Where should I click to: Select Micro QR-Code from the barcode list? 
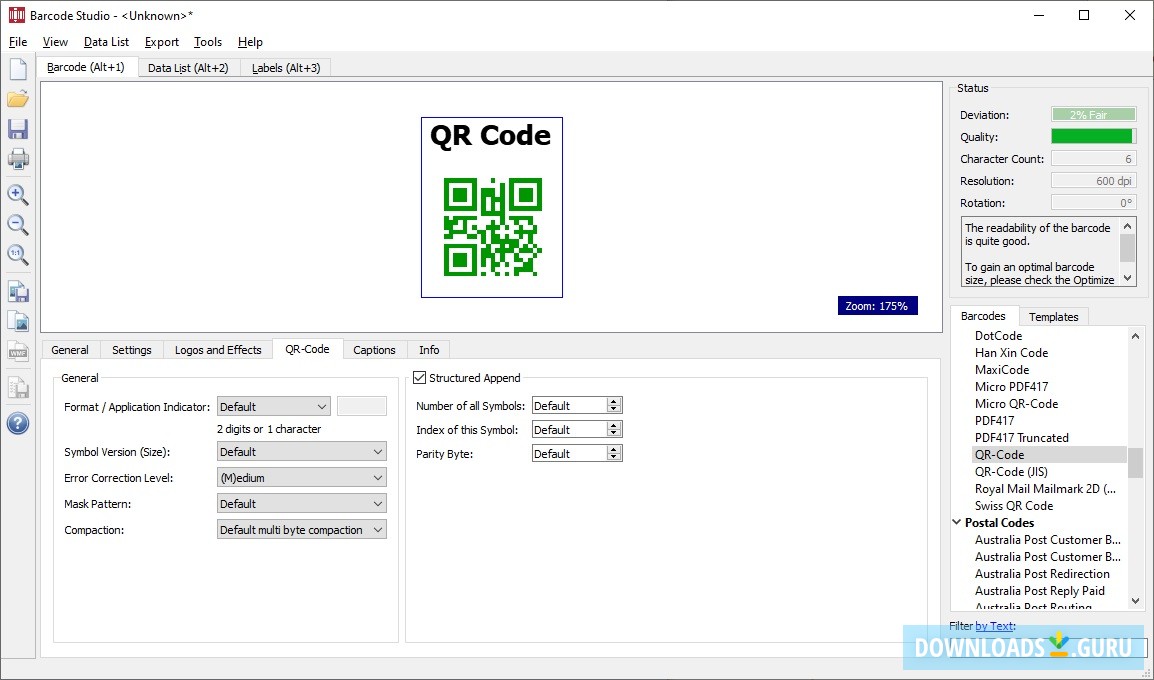click(1016, 403)
